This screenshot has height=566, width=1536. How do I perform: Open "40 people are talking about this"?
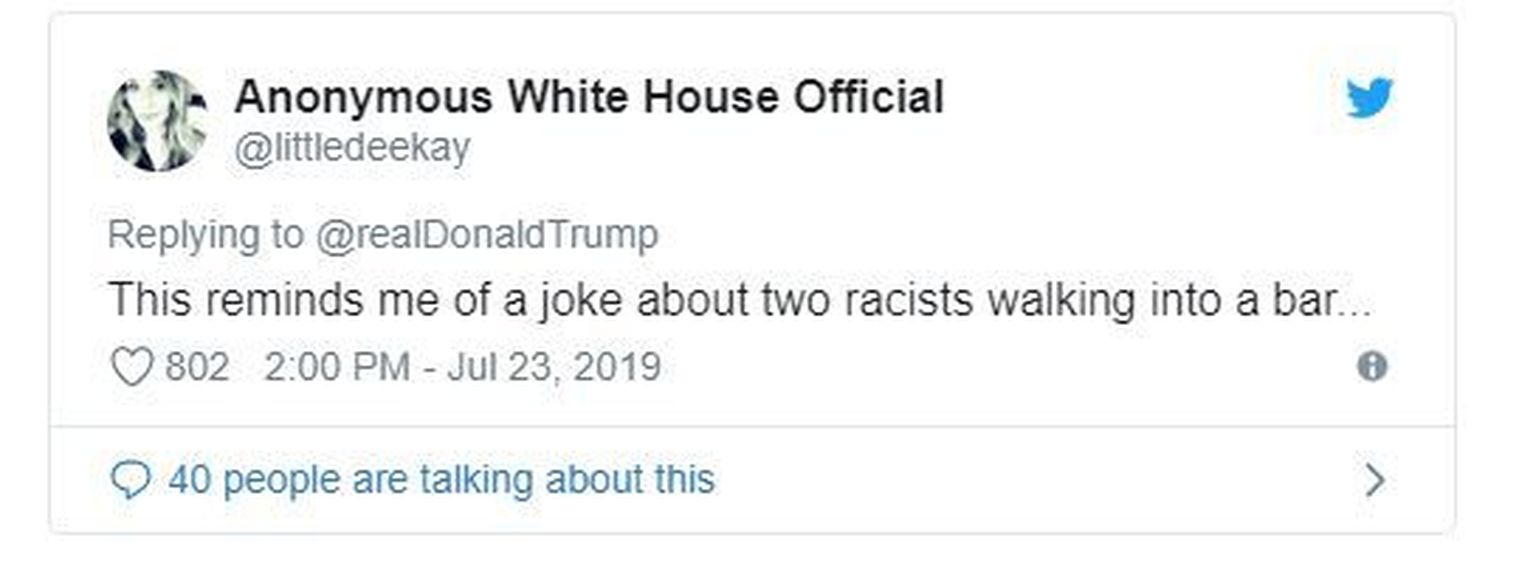(441, 480)
